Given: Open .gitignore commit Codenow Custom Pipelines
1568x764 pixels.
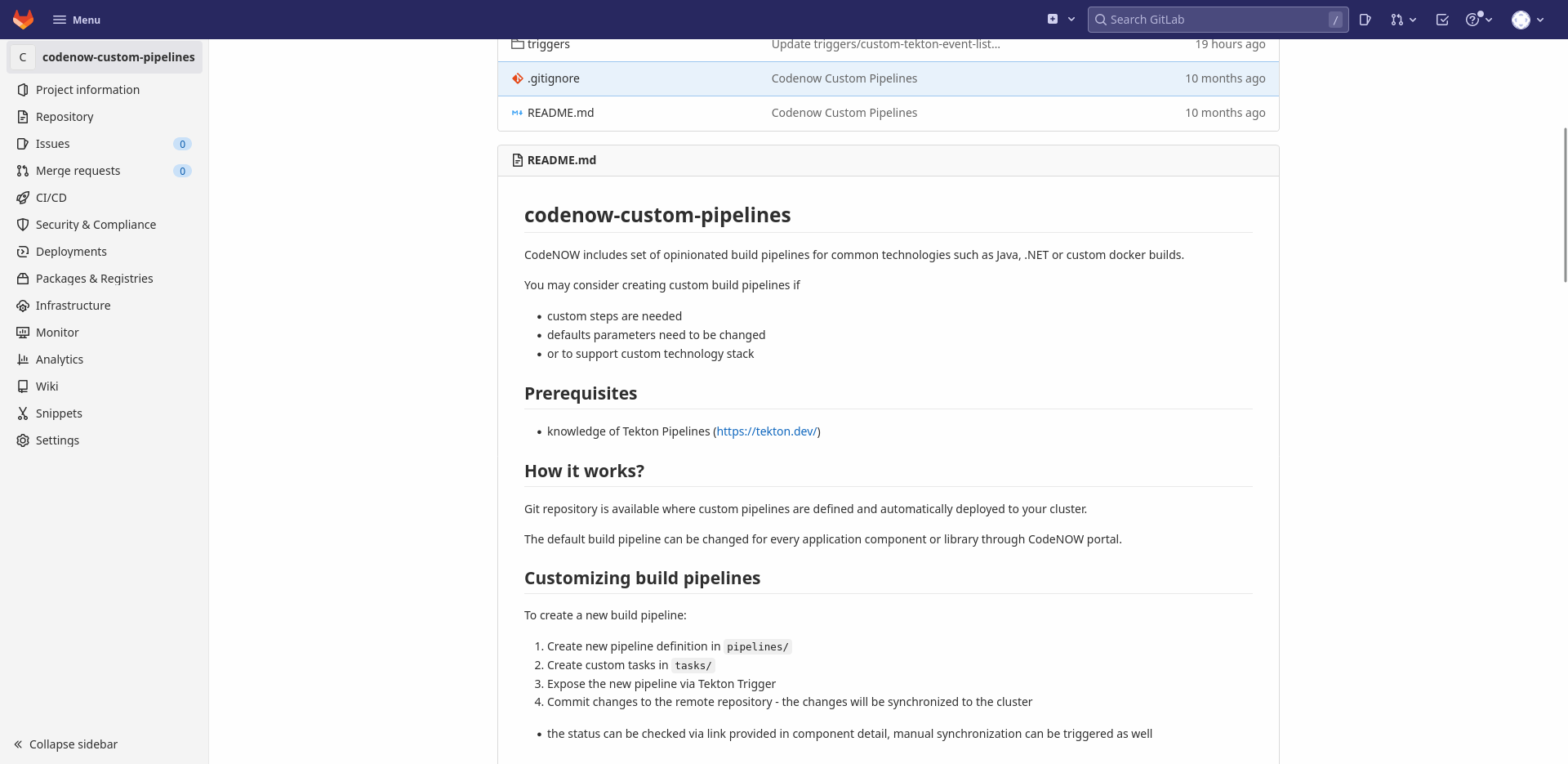Looking at the screenshot, I should coord(844,78).
